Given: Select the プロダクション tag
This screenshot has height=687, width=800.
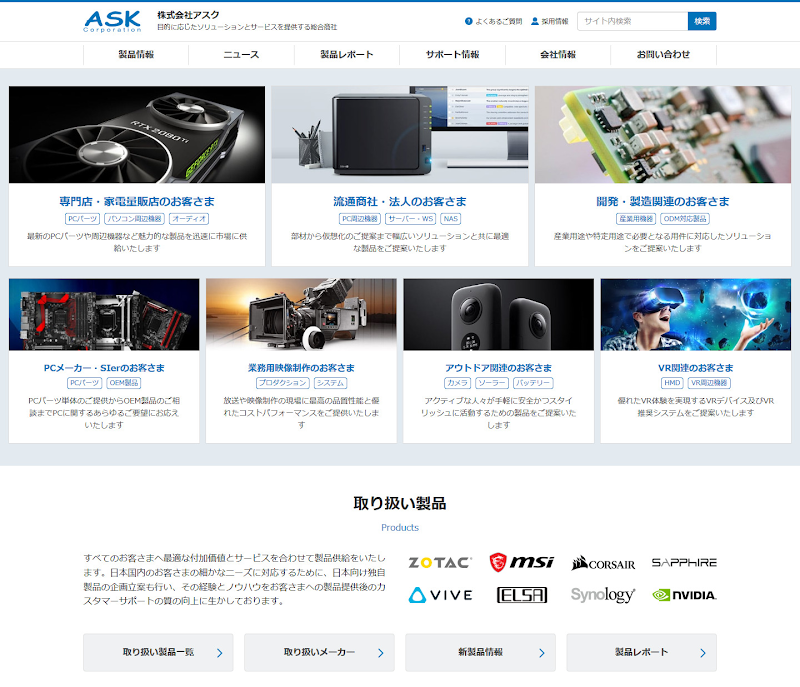Looking at the screenshot, I should [x=283, y=383].
